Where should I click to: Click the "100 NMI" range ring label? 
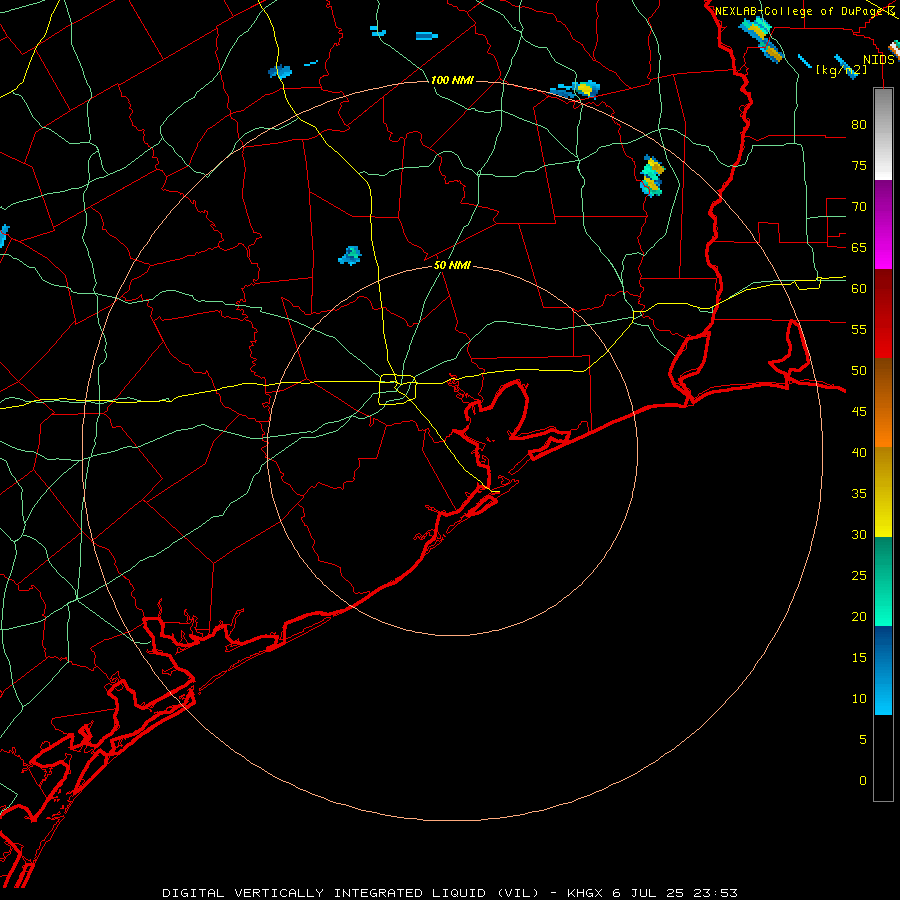[452, 80]
